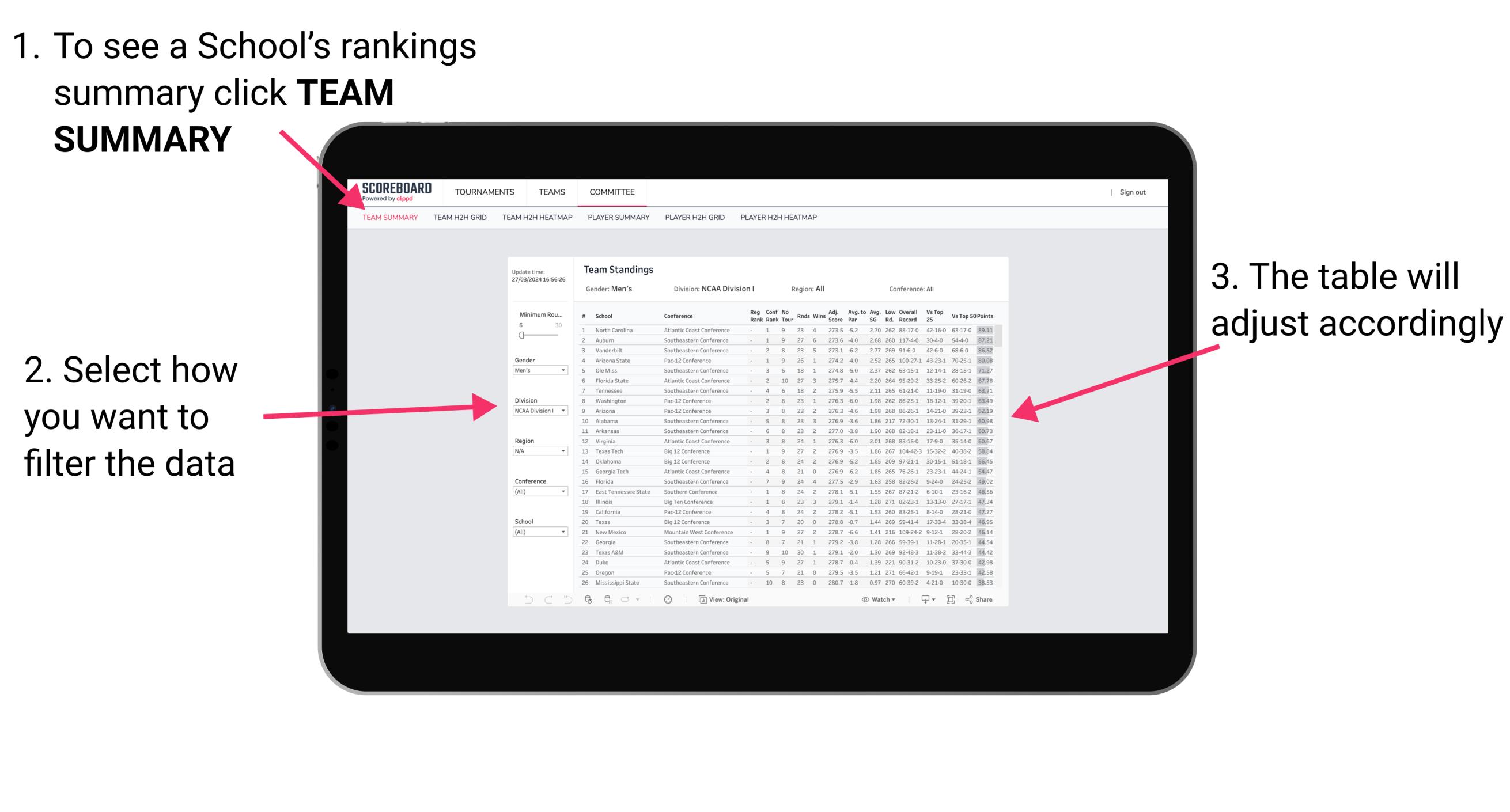
Task: Click the Watch icon to monitor standings
Action: click(868, 600)
